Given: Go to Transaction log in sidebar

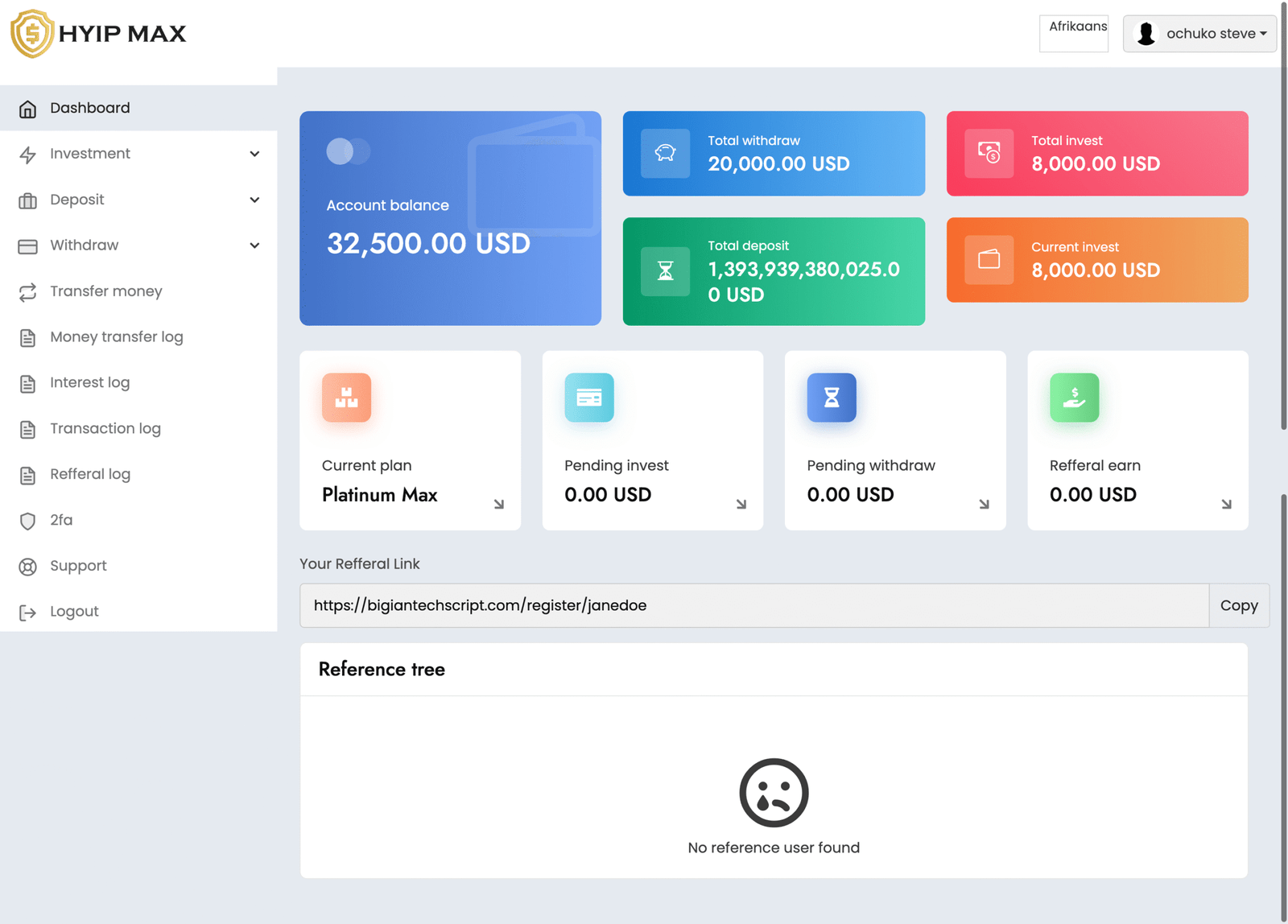Looking at the screenshot, I should click(105, 429).
